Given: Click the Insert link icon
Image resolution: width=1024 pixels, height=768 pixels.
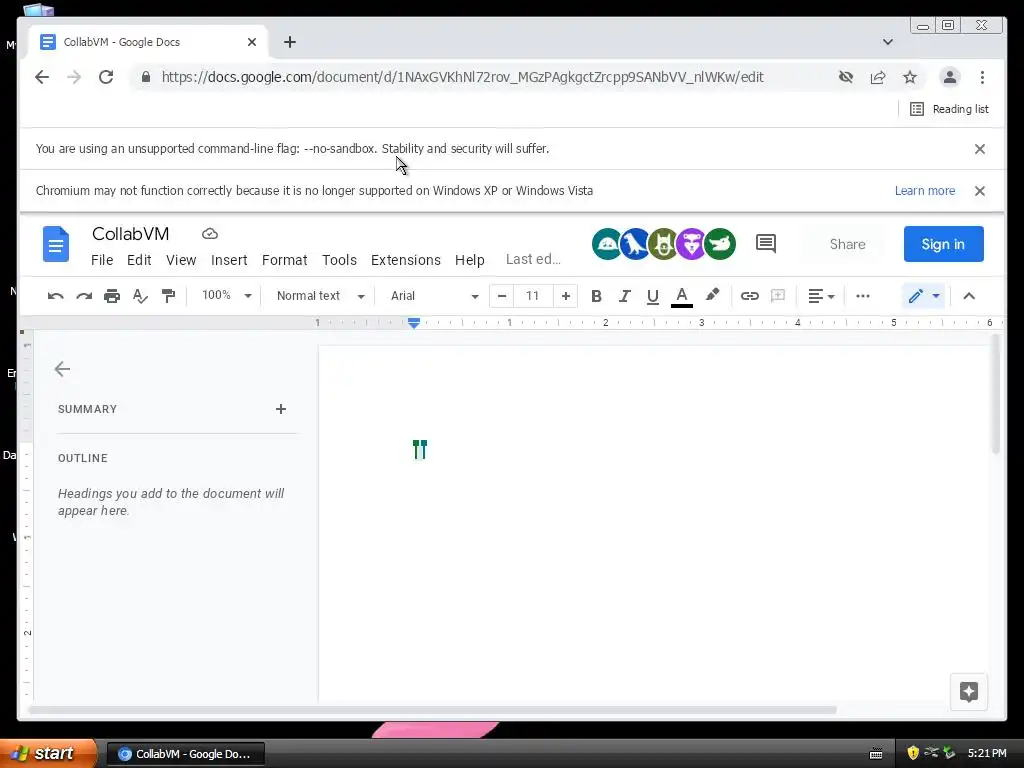Looking at the screenshot, I should [x=750, y=296].
